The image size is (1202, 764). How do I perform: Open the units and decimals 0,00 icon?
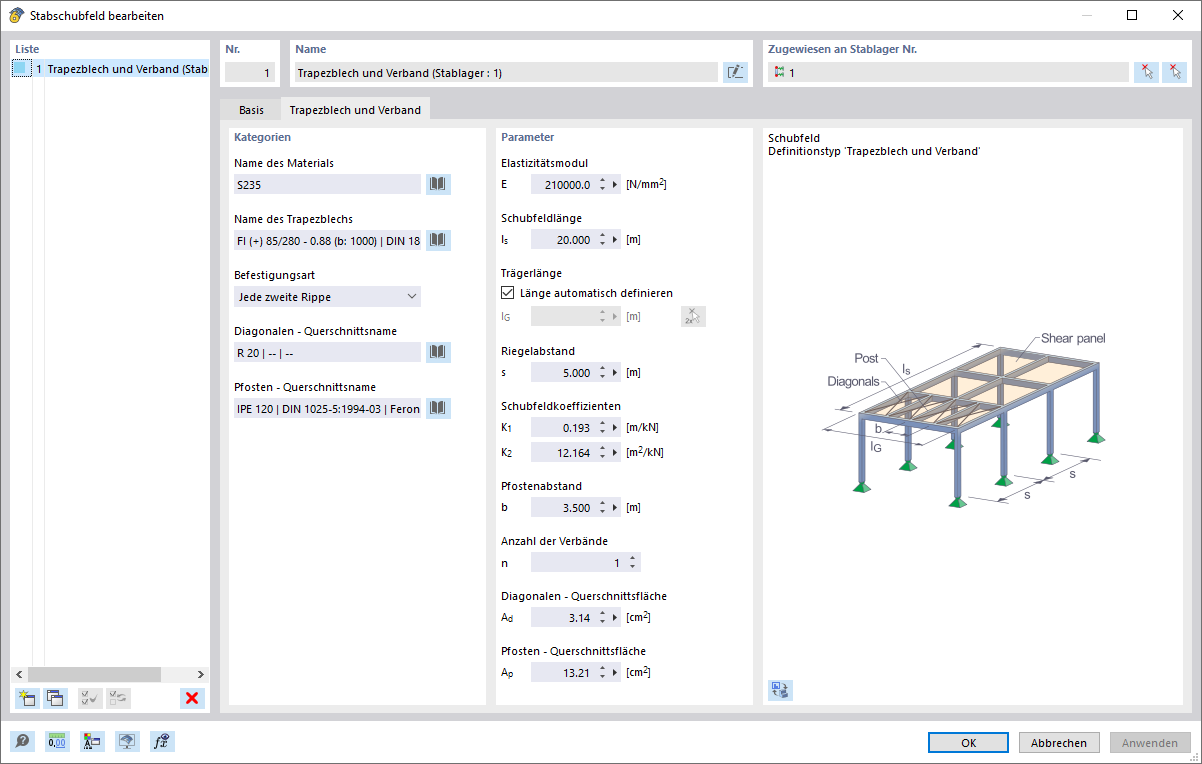57,741
